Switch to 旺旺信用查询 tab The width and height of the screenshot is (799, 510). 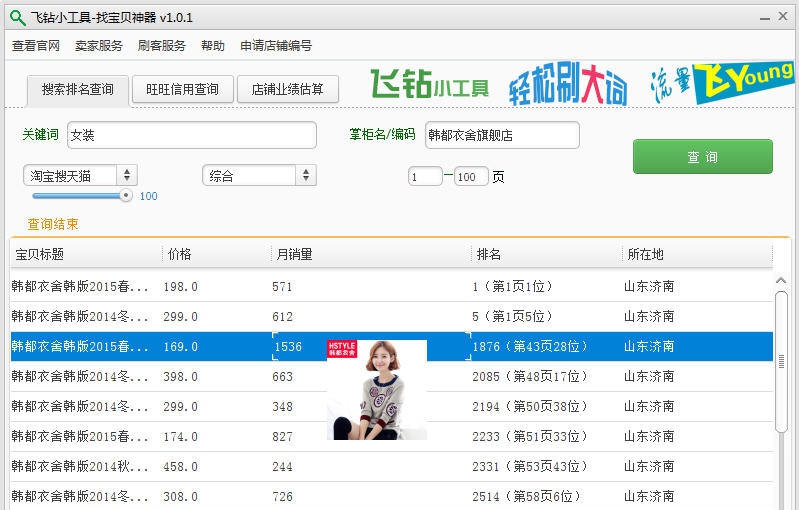click(x=182, y=90)
